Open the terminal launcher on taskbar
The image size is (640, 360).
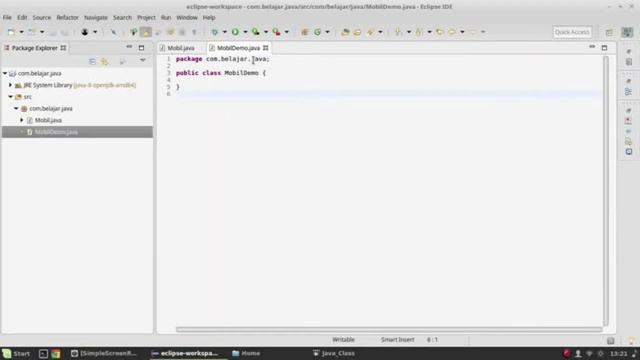tap(43, 353)
